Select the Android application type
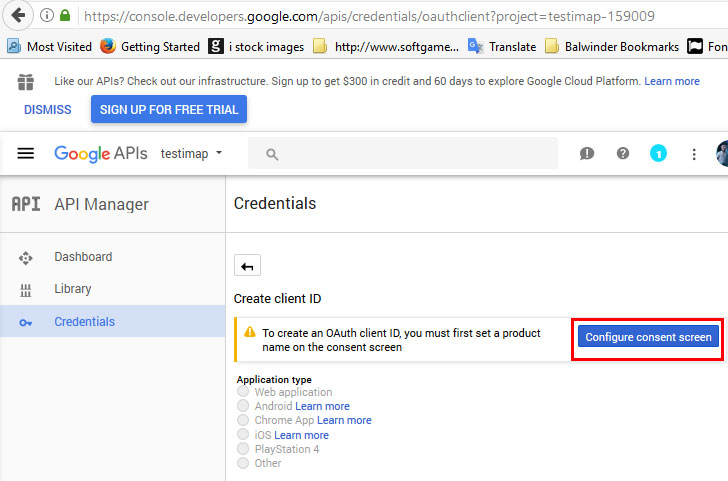This screenshot has height=481, width=728. (243, 407)
